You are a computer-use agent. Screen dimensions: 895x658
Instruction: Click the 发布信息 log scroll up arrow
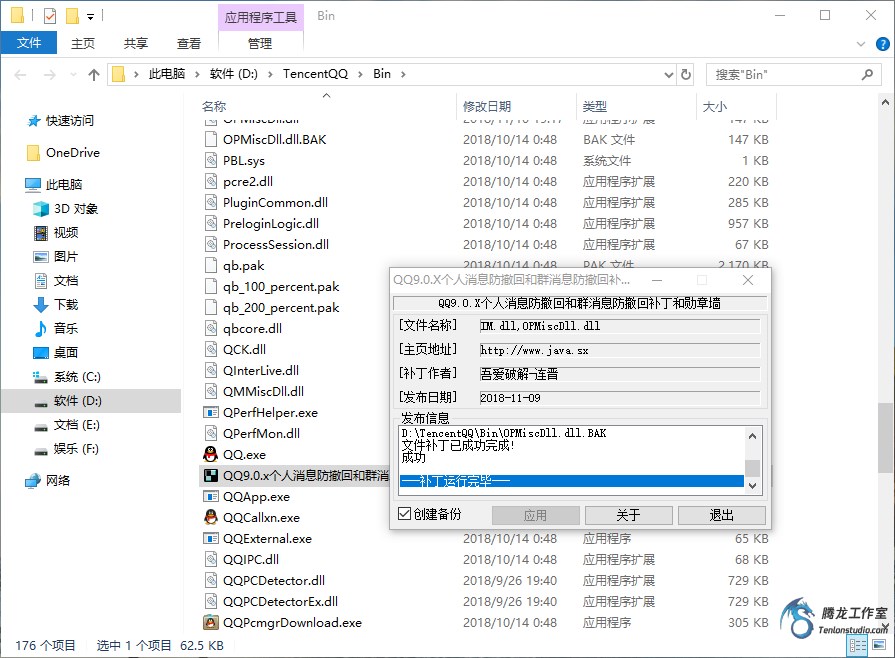point(752,436)
